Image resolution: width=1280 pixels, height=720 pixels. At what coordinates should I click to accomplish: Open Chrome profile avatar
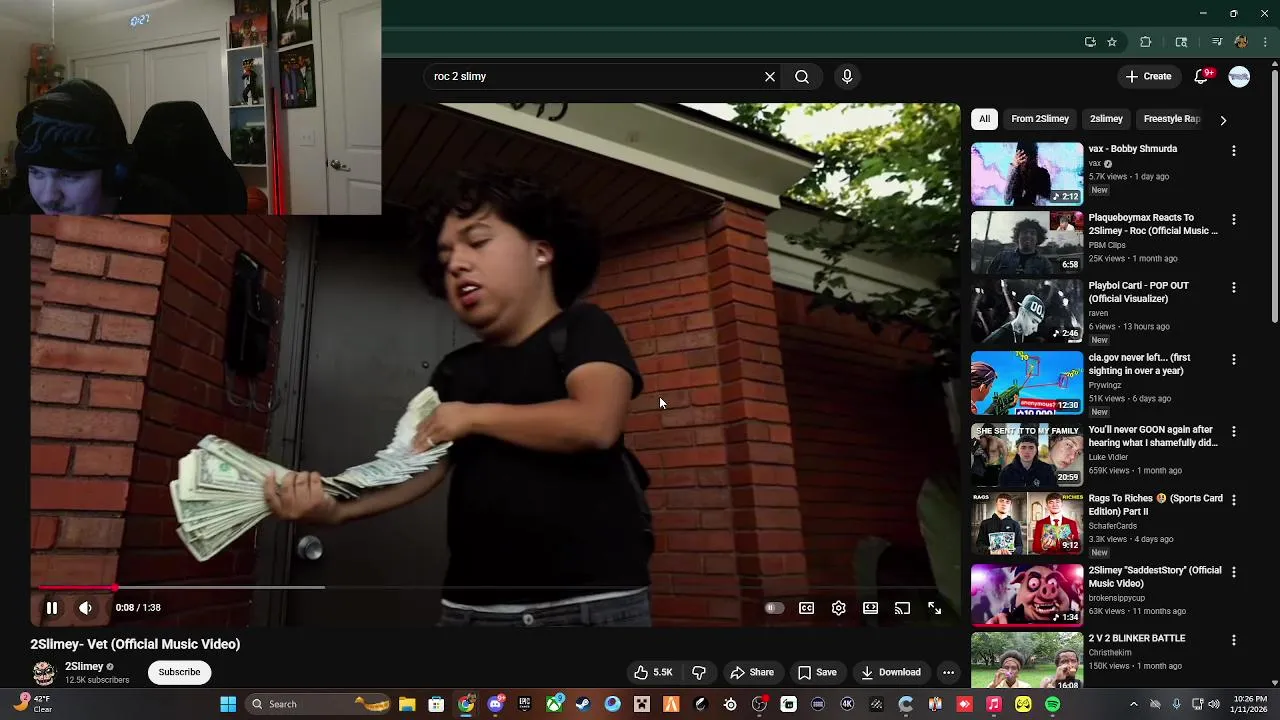pyautogui.click(x=1241, y=42)
